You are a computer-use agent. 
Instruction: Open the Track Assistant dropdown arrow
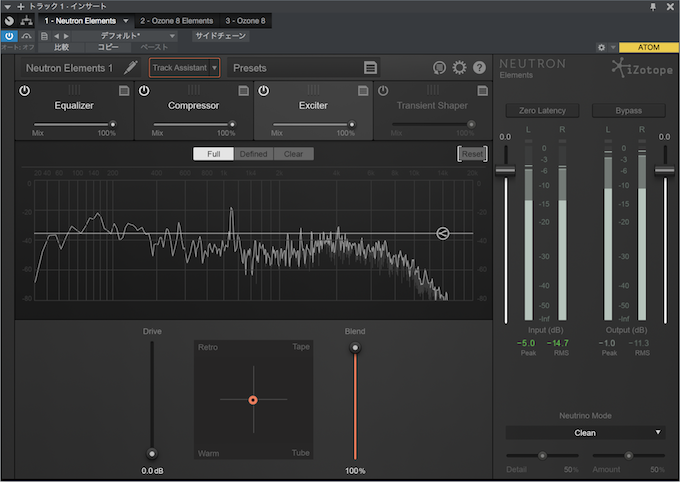[214, 68]
